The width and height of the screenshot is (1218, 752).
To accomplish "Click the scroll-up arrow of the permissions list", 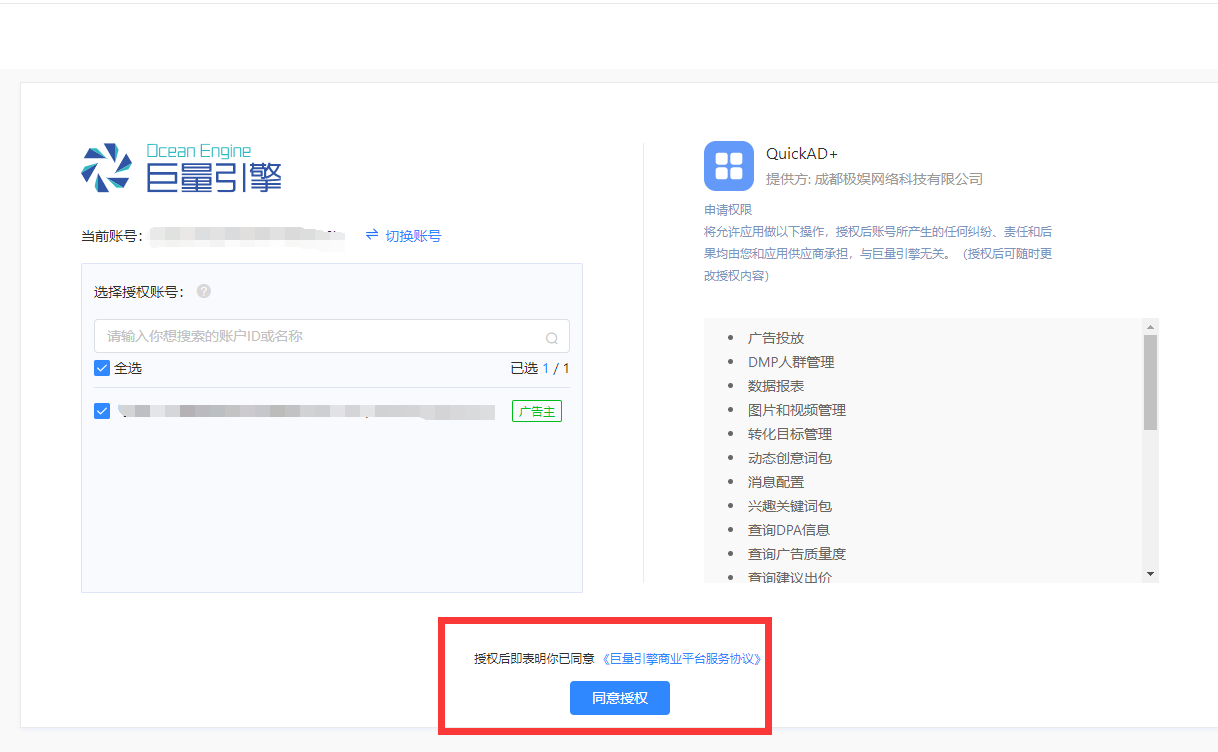I will [x=1150, y=326].
